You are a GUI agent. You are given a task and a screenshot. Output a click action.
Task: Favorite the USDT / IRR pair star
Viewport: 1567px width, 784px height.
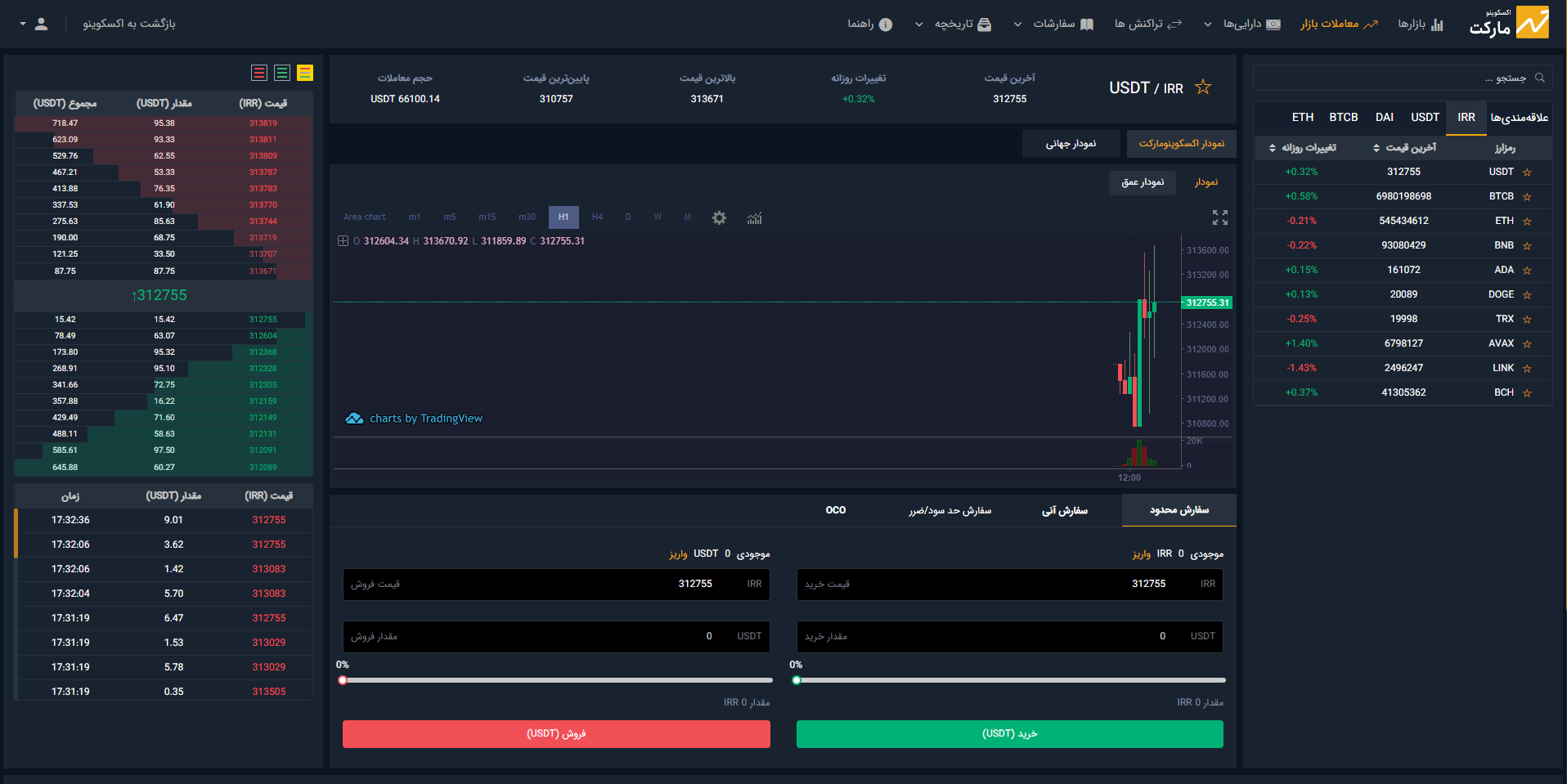(x=1203, y=87)
